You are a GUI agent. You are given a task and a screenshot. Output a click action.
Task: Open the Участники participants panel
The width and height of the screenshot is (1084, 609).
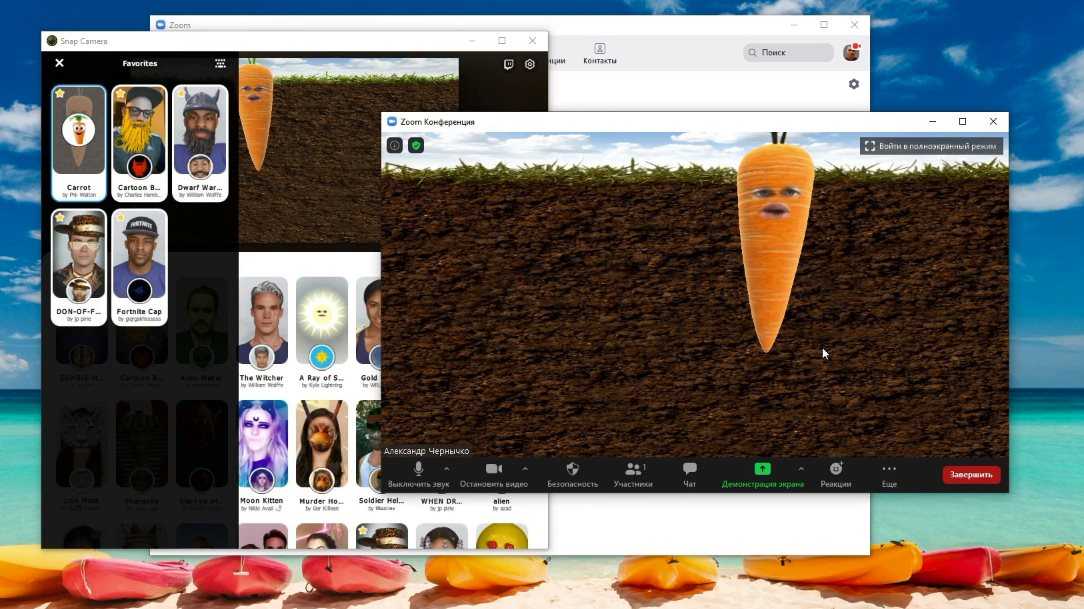point(633,474)
